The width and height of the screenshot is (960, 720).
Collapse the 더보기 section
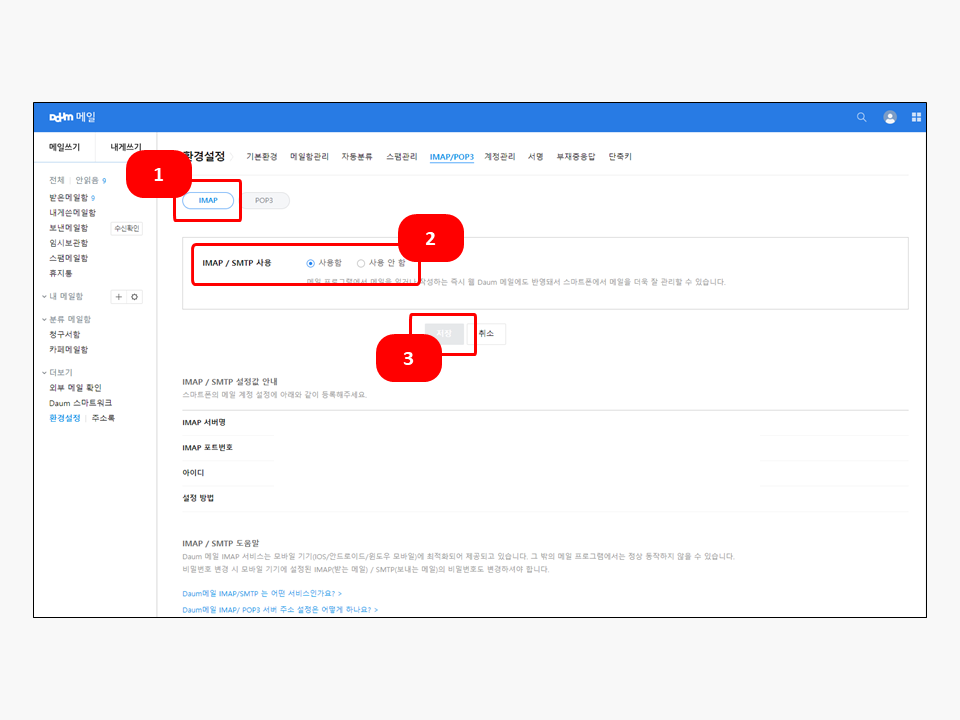coord(45,372)
